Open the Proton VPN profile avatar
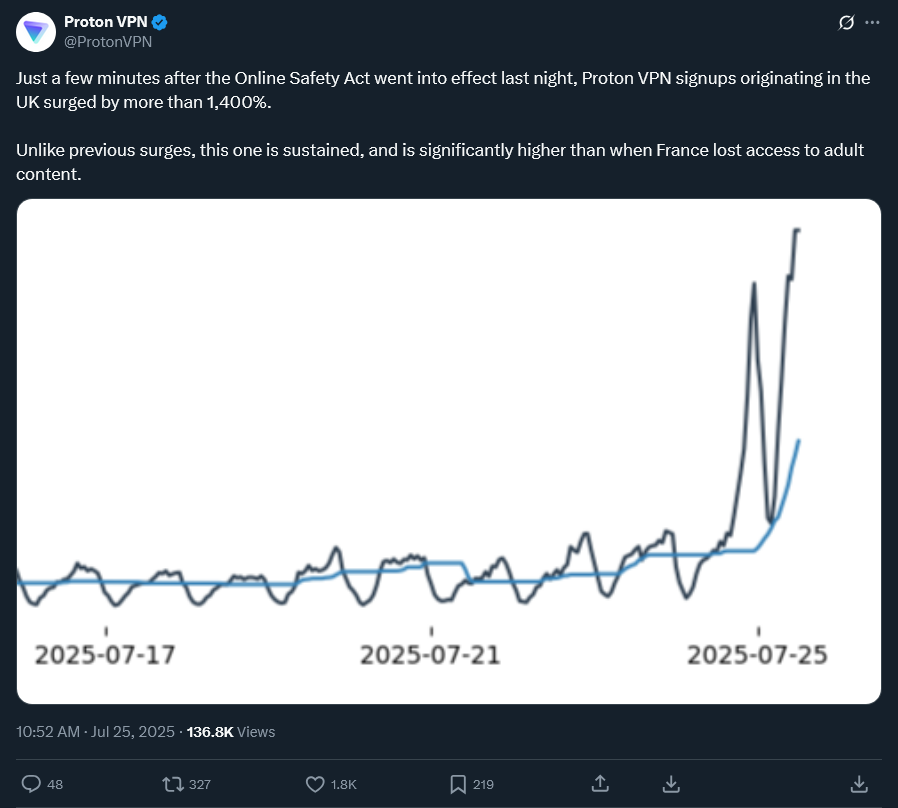This screenshot has height=808, width=898. pyautogui.click(x=36, y=32)
